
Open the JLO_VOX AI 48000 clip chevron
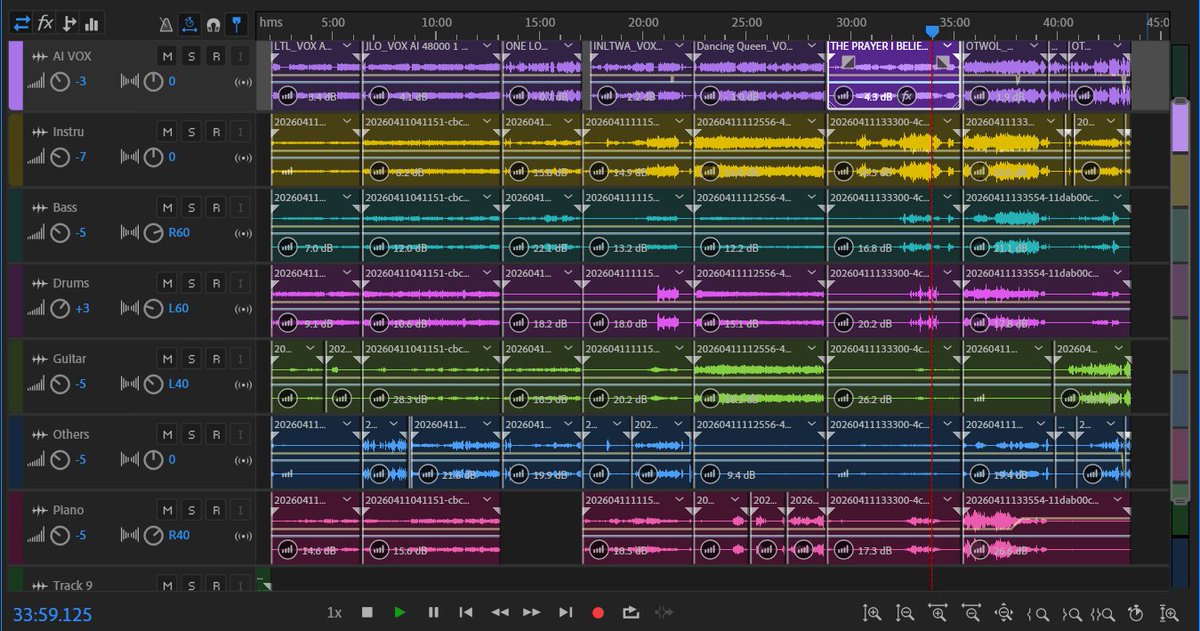(487, 46)
